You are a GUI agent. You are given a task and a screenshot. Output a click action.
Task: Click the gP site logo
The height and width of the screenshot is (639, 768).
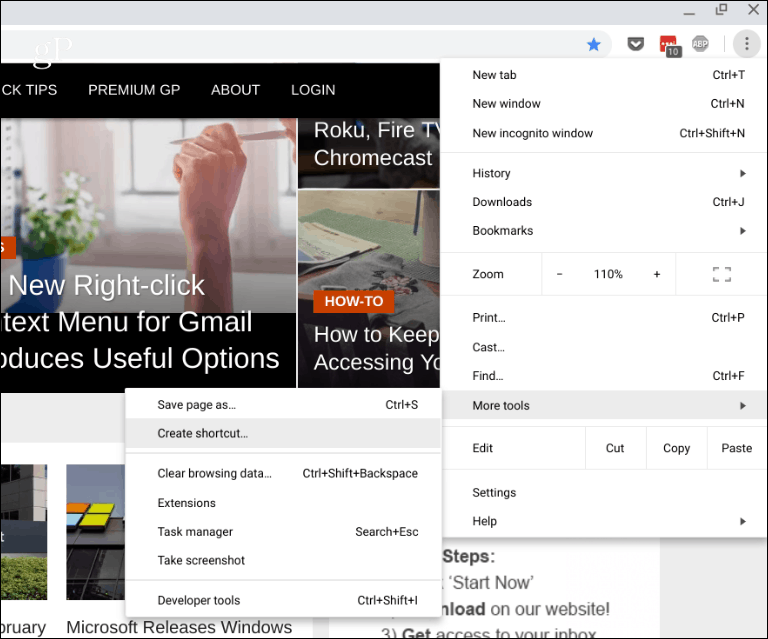point(52,50)
